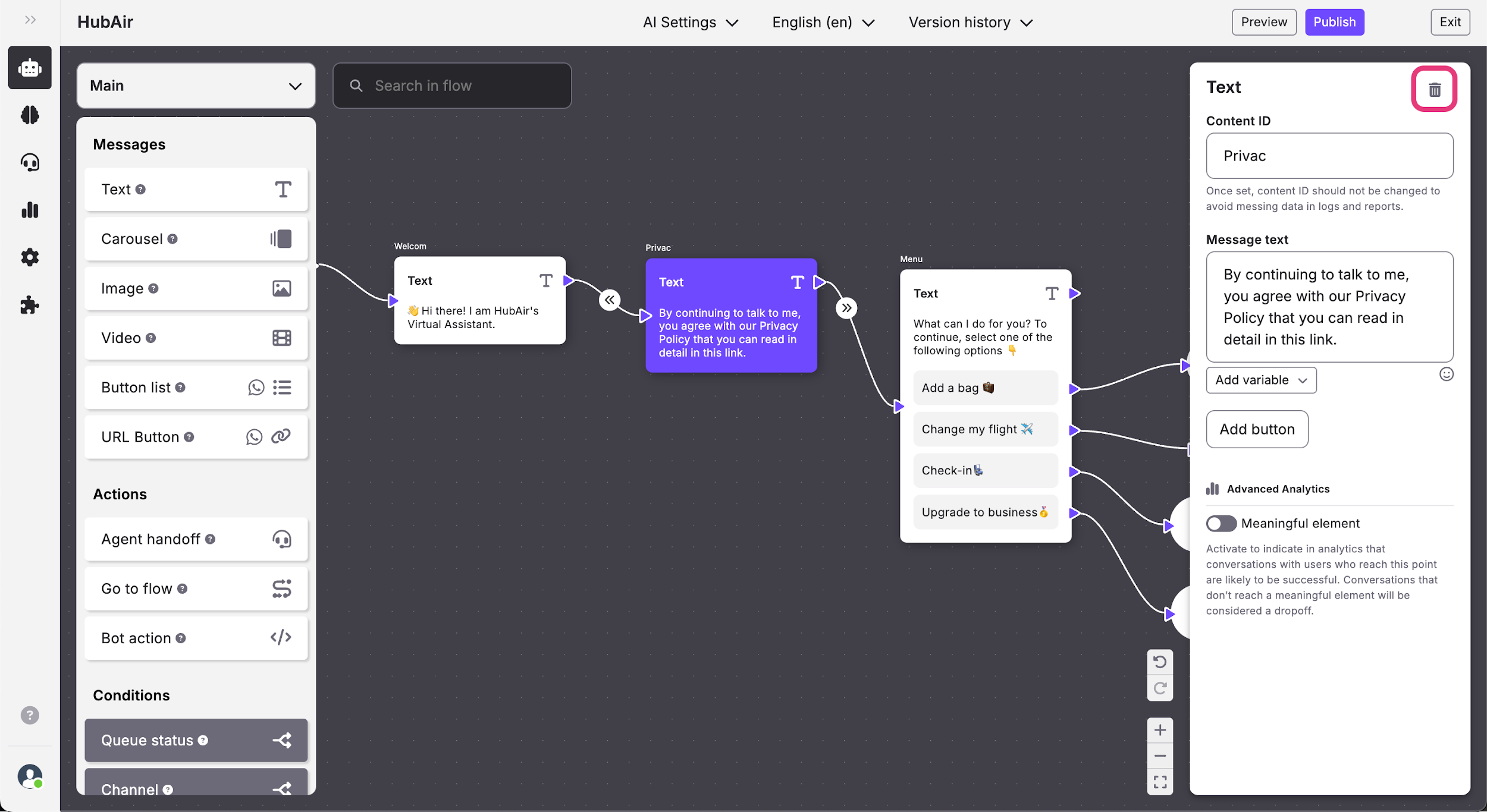Click the undo arrow on canvas
Viewport: 1487px width, 812px height.
pyautogui.click(x=1159, y=662)
